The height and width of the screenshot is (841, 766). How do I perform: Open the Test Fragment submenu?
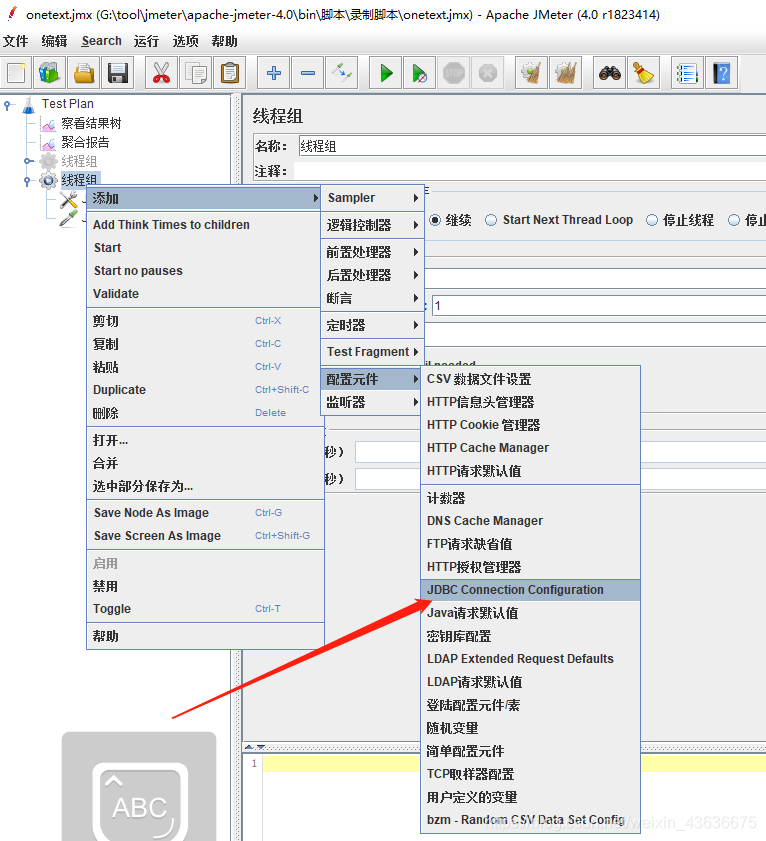pyautogui.click(x=372, y=352)
